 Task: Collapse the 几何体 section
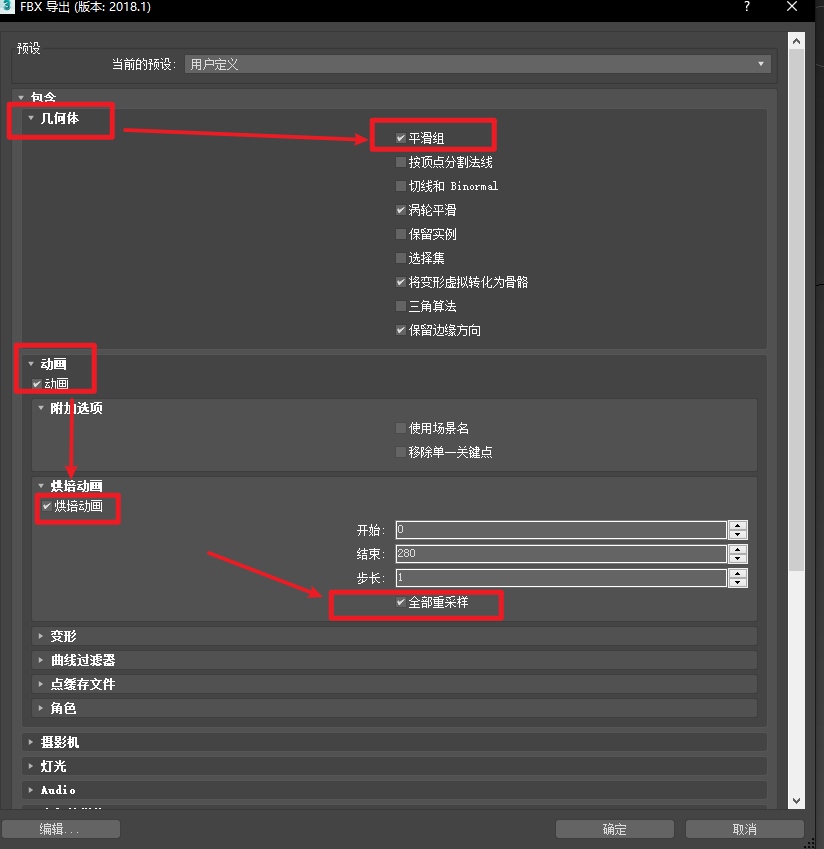tap(31, 118)
